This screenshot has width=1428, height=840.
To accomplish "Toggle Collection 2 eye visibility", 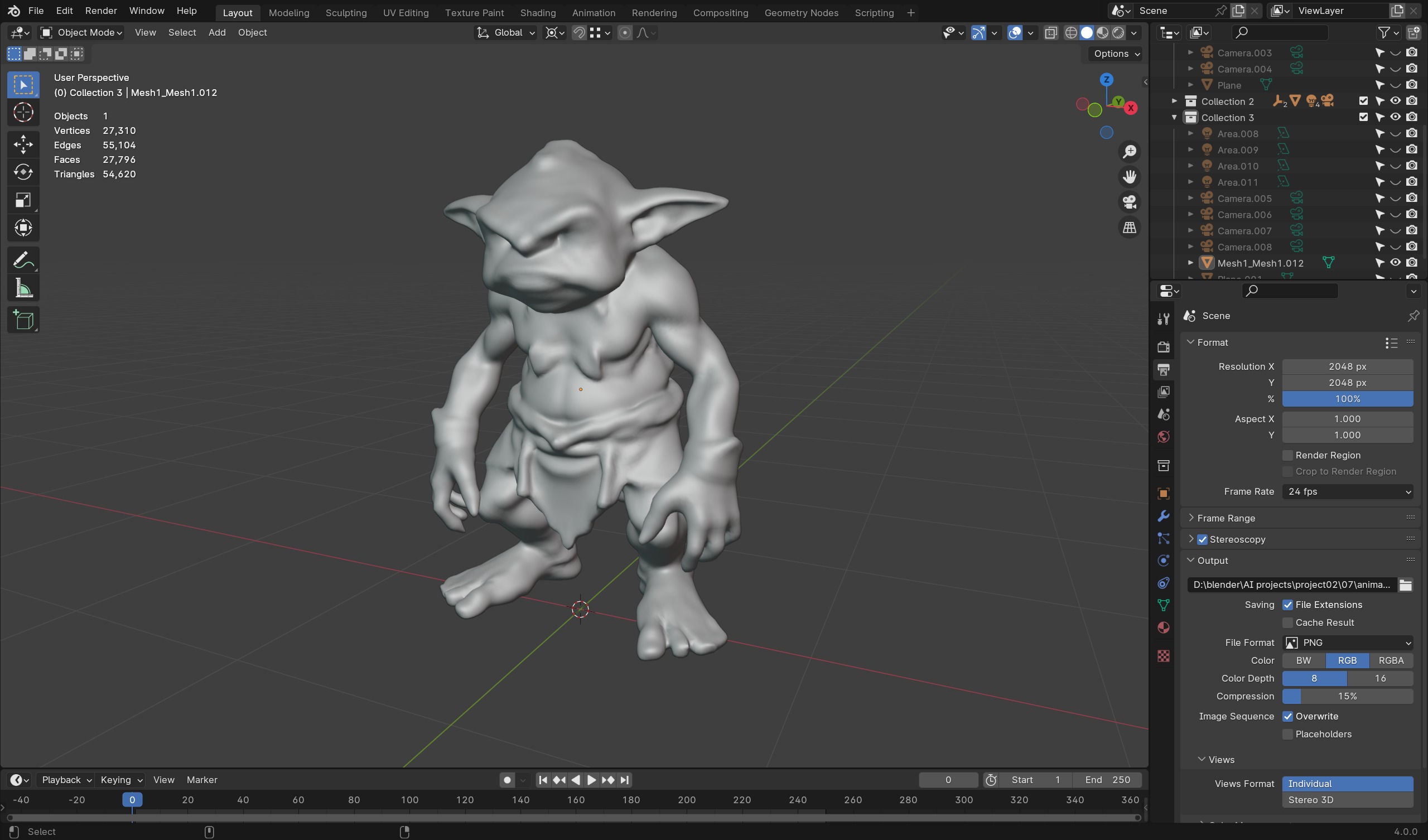I will [1395, 101].
